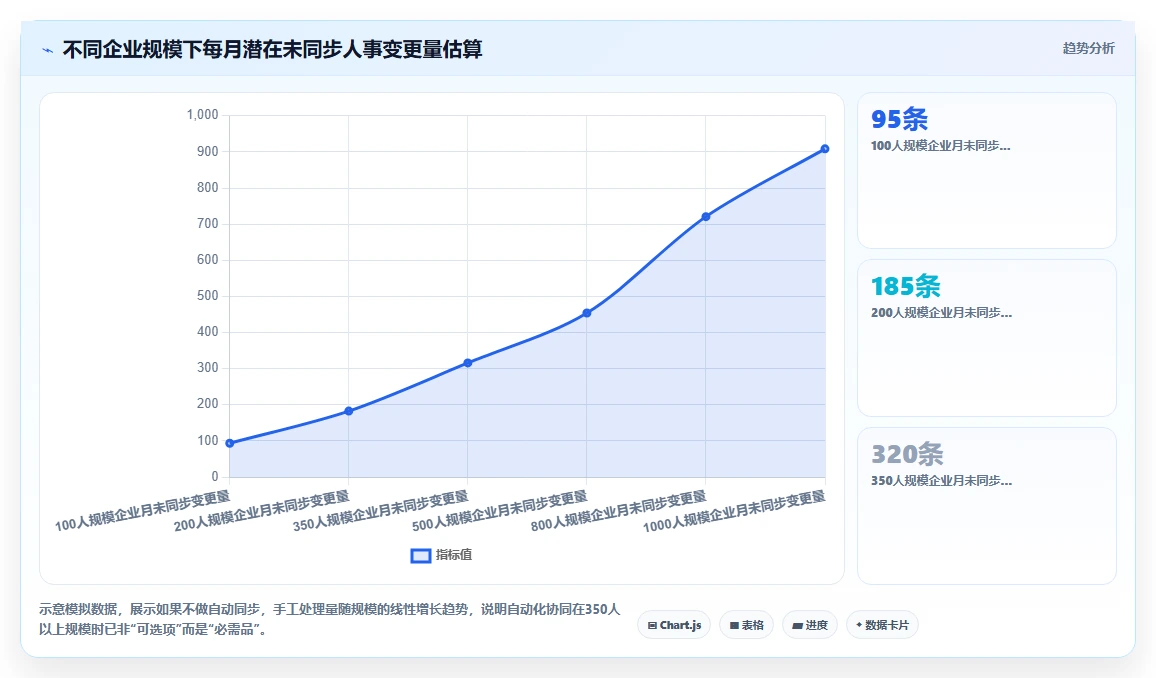Click the caption 100人规模企业月未同步... under 95条
Viewport: 1156px width, 678px height.
[940, 146]
